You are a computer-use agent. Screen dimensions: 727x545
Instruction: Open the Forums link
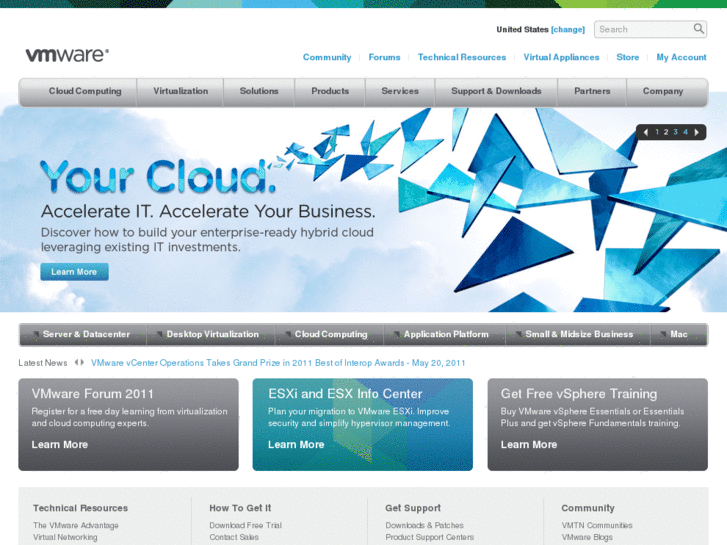point(384,57)
